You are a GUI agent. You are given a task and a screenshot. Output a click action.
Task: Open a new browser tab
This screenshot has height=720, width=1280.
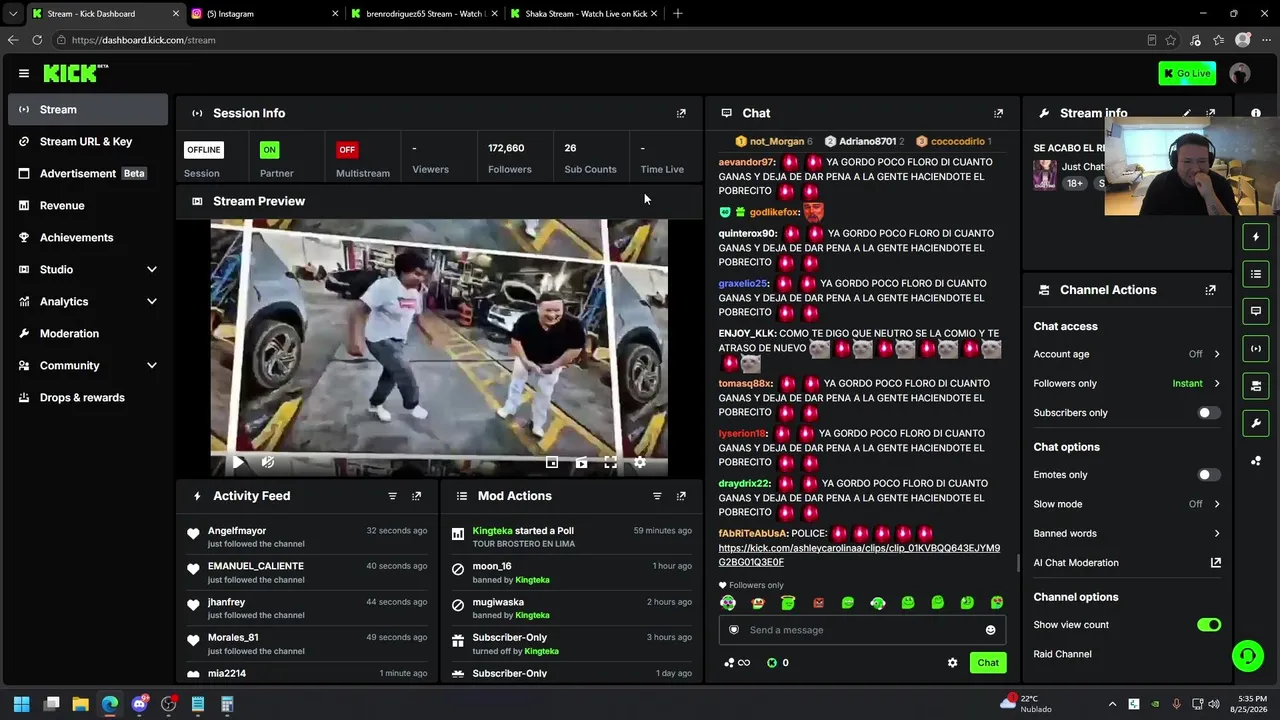[678, 14]
